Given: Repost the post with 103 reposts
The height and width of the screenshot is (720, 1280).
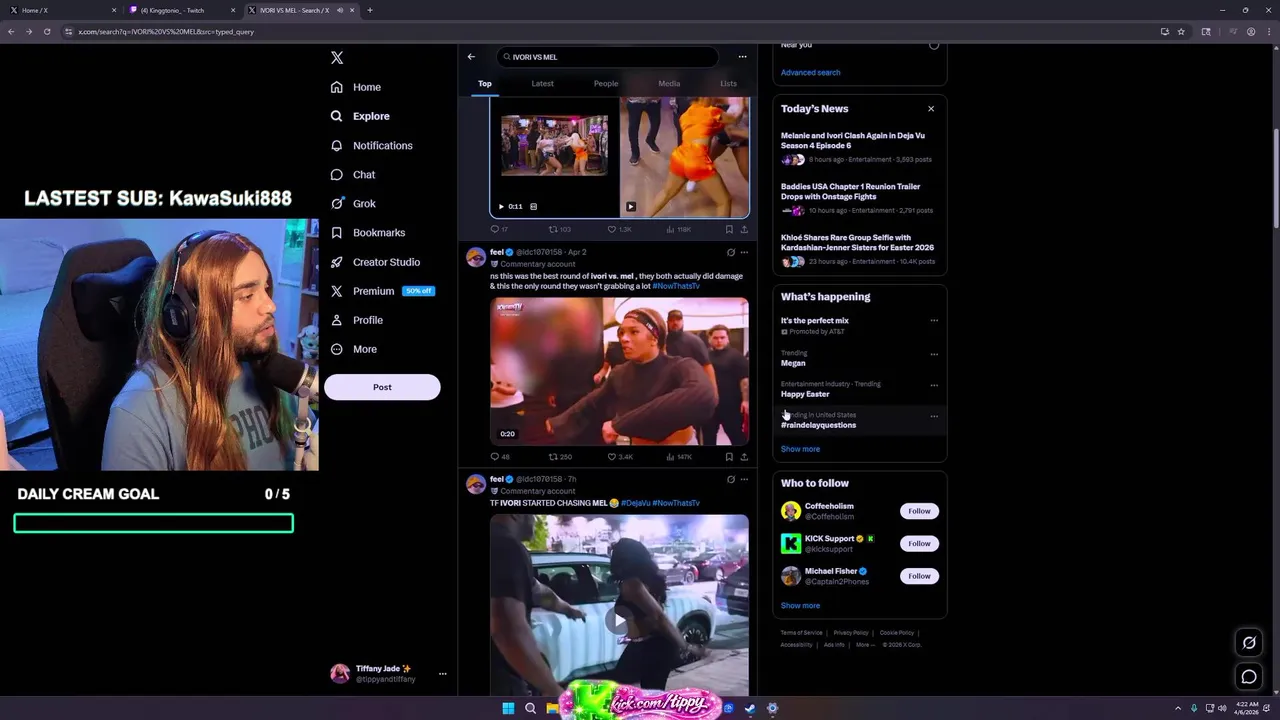Looking at the screenshot, I should (x=559, y=229).
